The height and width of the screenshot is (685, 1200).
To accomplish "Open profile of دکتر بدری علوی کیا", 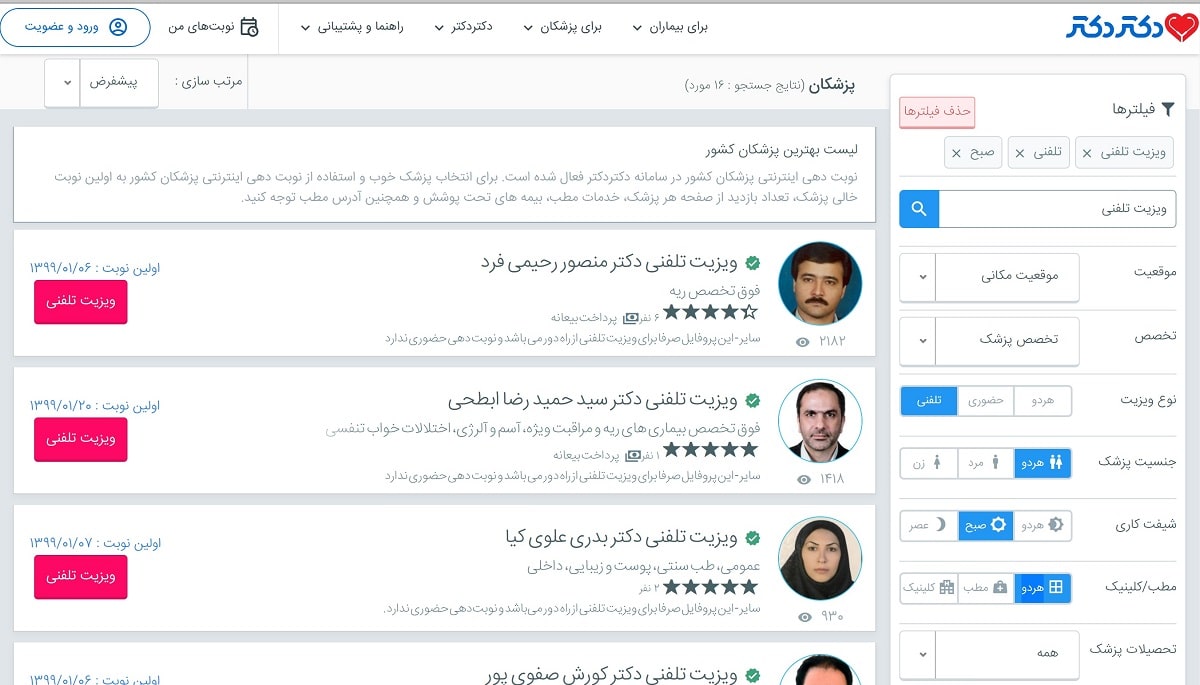I will [621, 538].
